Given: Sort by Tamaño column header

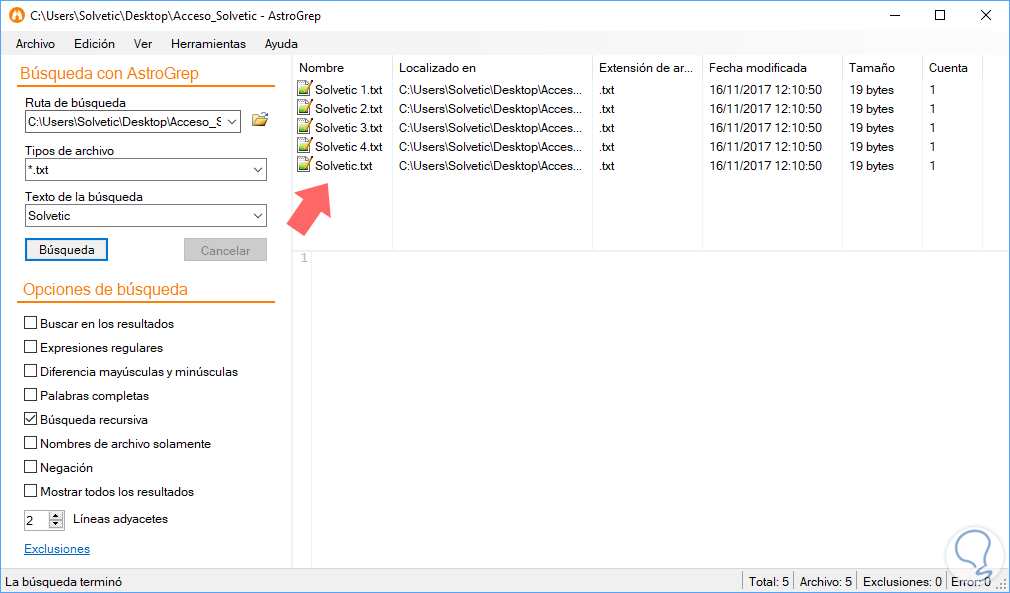Looking at the screenshot, I should 882,67.
